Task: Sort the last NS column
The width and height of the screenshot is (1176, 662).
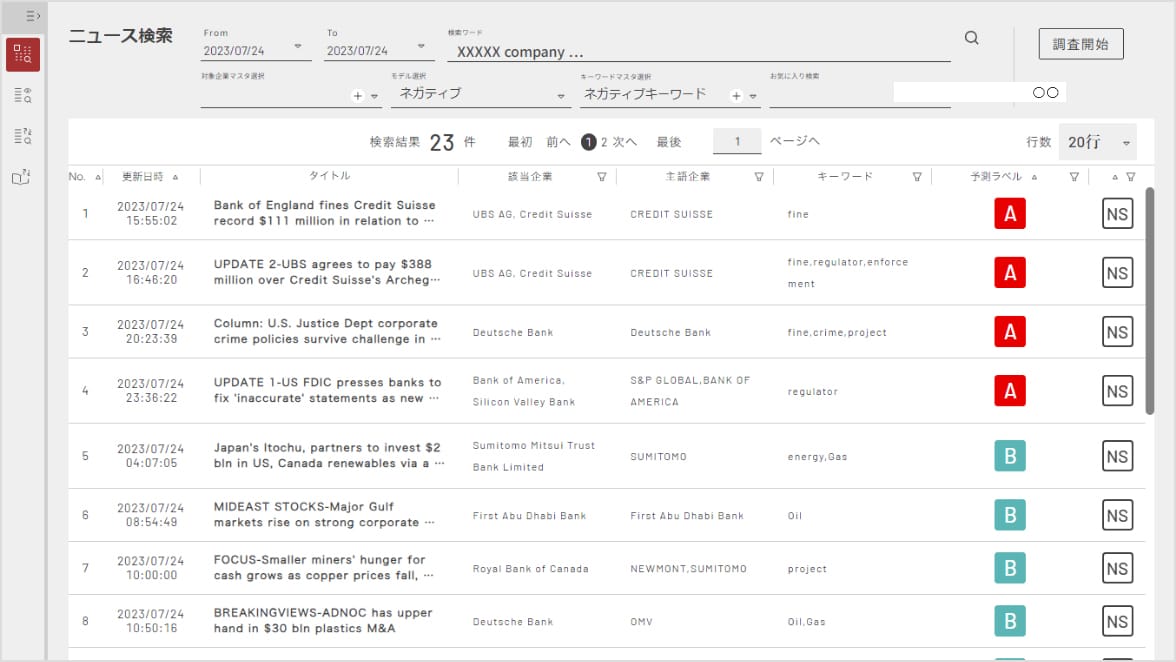Action: click(1115, 177)
